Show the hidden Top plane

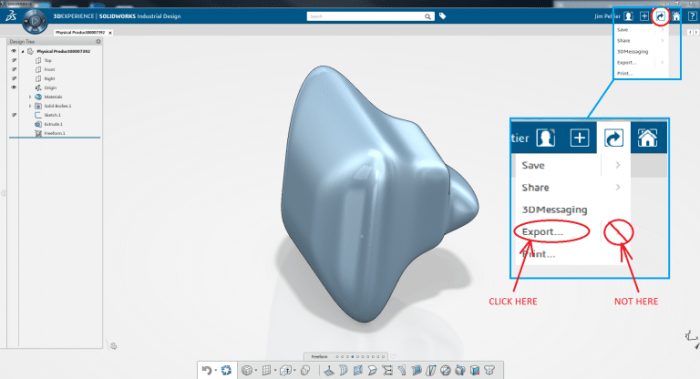click(13, 60)
